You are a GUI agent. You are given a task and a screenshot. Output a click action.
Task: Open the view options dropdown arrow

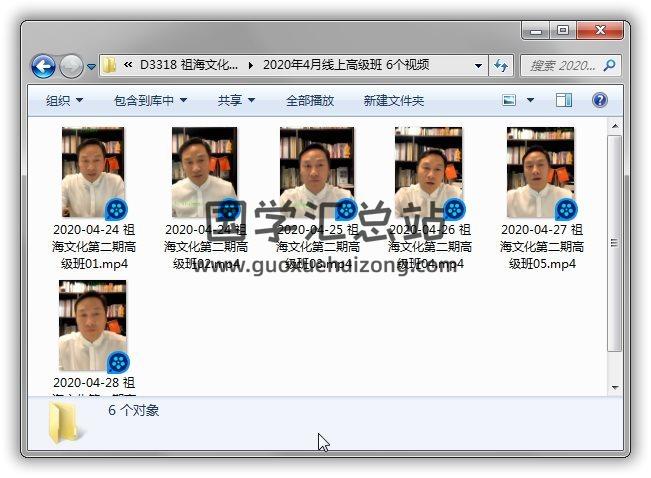click(x=530, y=100)
